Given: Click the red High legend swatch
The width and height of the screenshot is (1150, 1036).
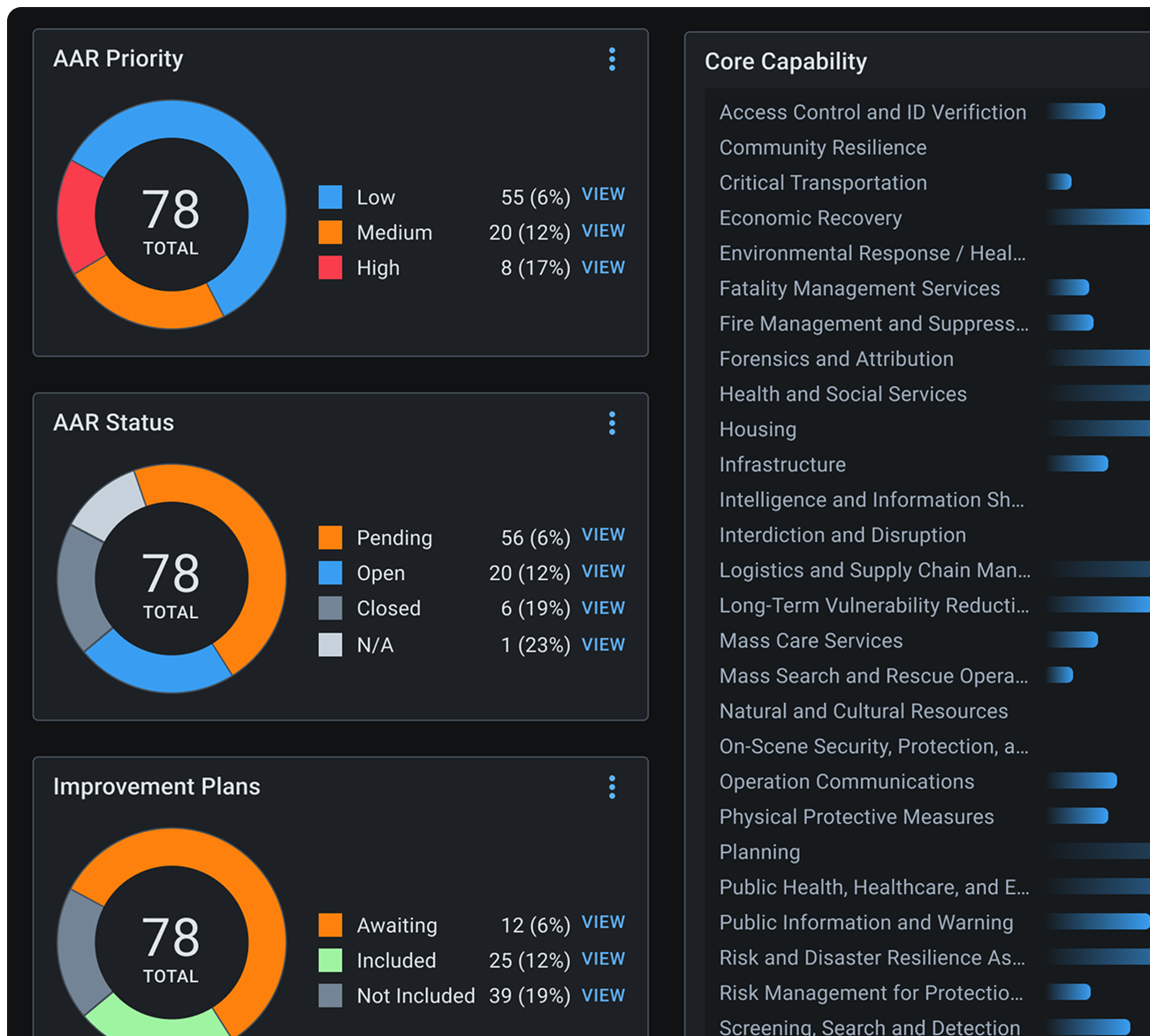Looking at the screenshot, I should click(331, 268).
